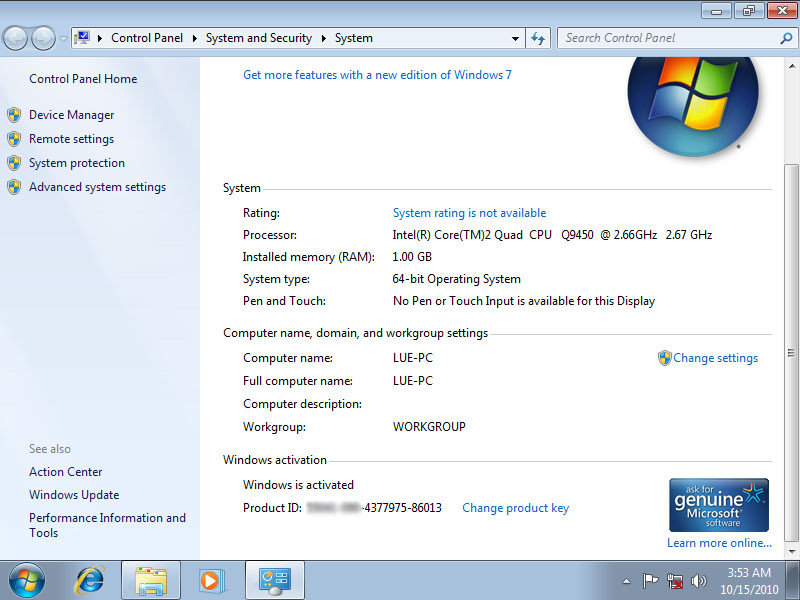
Task: Select Control Panel in the breadcrumb
Action: click(x=147, y=38)
